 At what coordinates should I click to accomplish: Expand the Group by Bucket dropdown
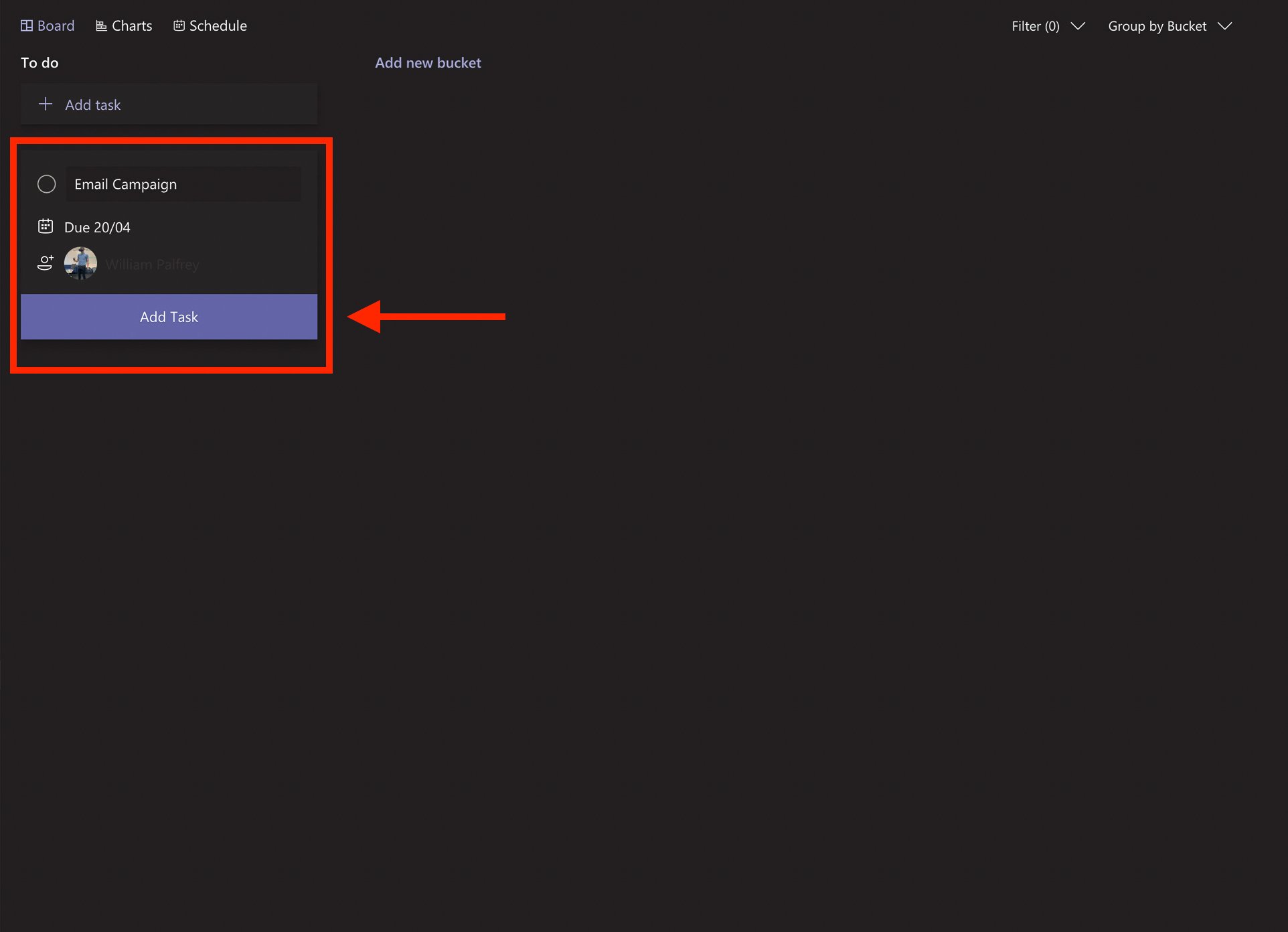1170,26
